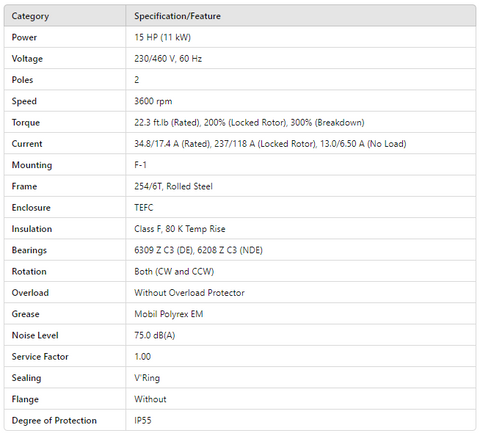480x436 pixels.
Task: Select the Current row label
Action: 27,144
